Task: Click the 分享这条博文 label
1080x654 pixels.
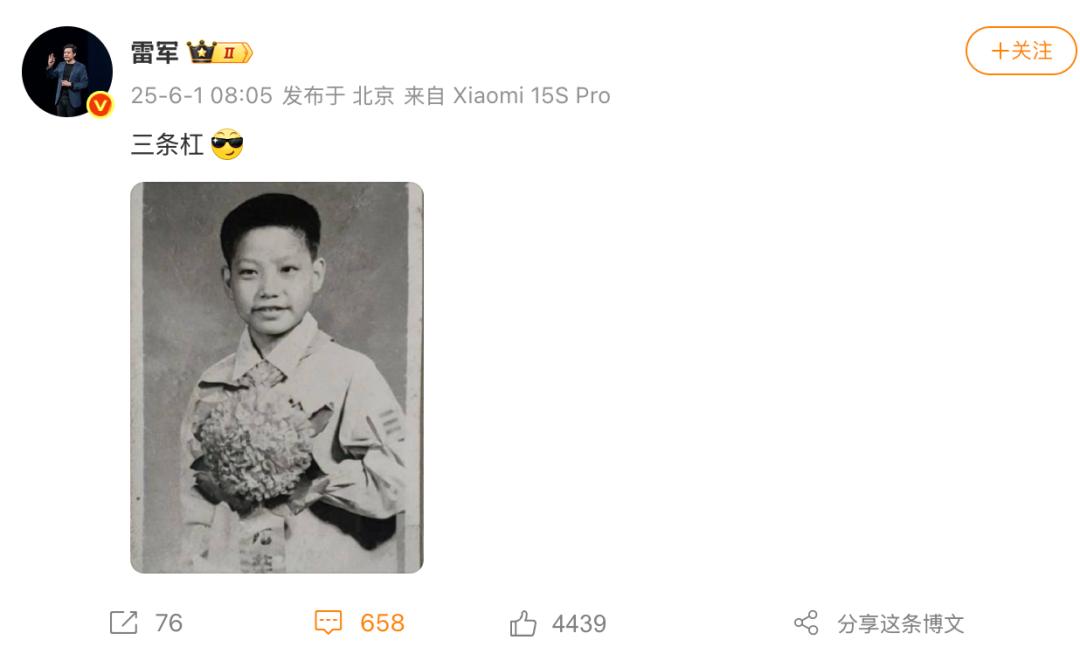Action: click(900, 624)
